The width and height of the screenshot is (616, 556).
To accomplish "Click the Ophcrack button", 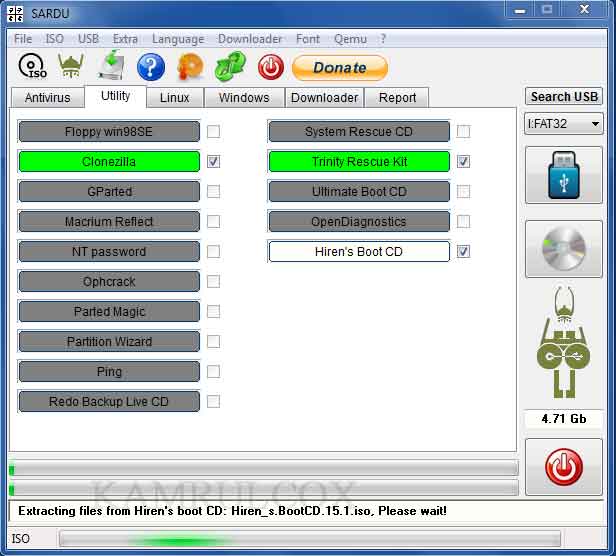I will [109, 281].
